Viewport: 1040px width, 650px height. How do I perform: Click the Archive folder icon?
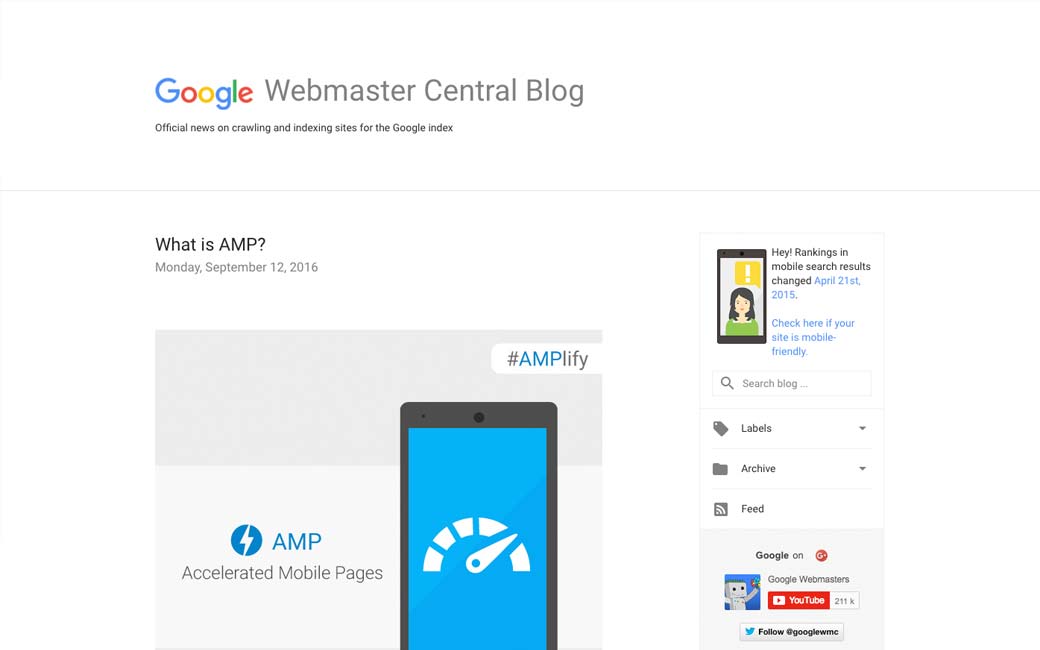720,469
